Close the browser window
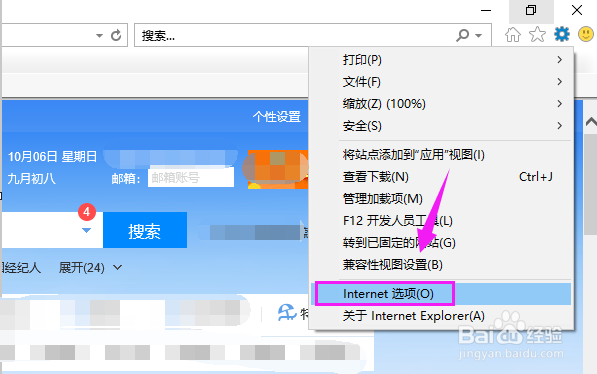Screen dimensions: 597x374 click(x=577, y=10)
